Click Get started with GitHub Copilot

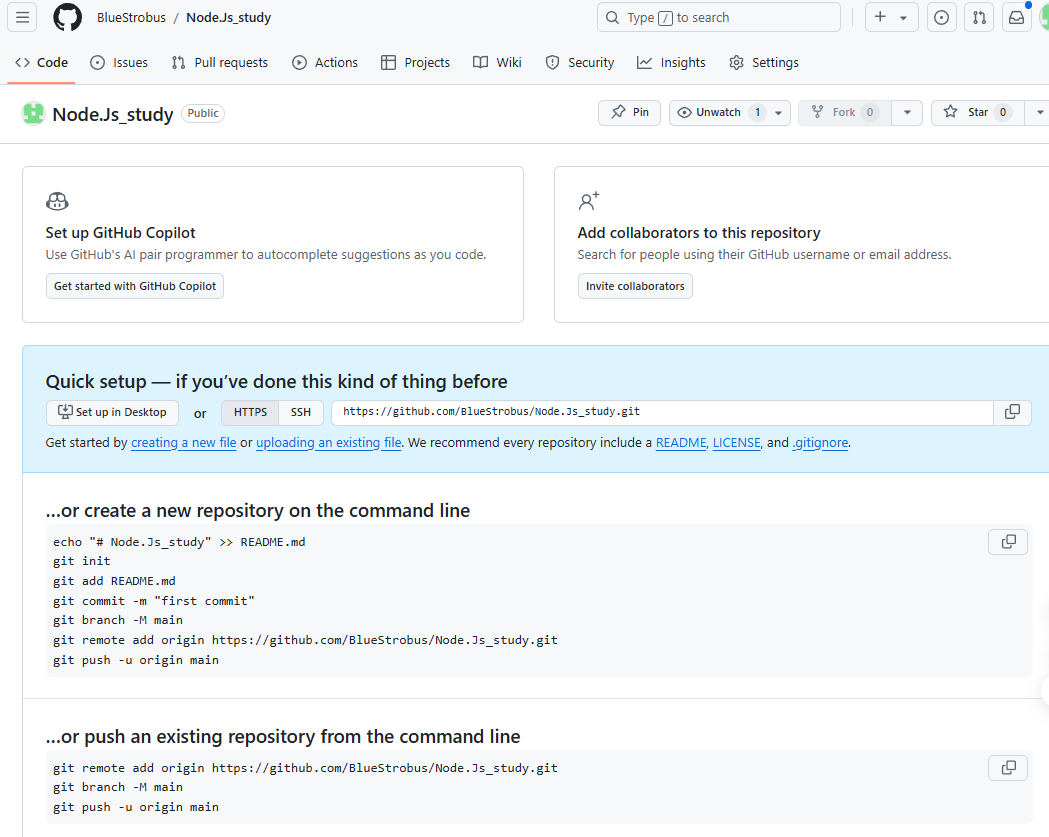(x=135, y=286)
